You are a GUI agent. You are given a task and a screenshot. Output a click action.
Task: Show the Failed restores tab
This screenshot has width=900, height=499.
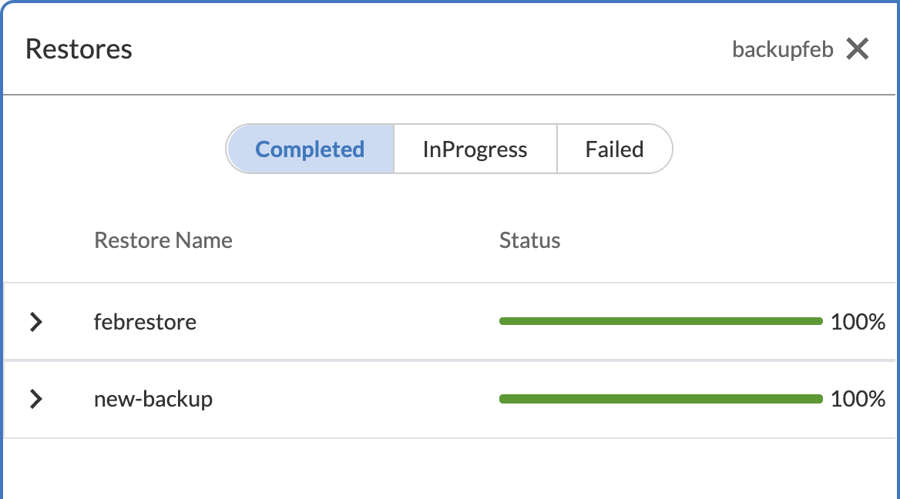click(x=614, y=150)
